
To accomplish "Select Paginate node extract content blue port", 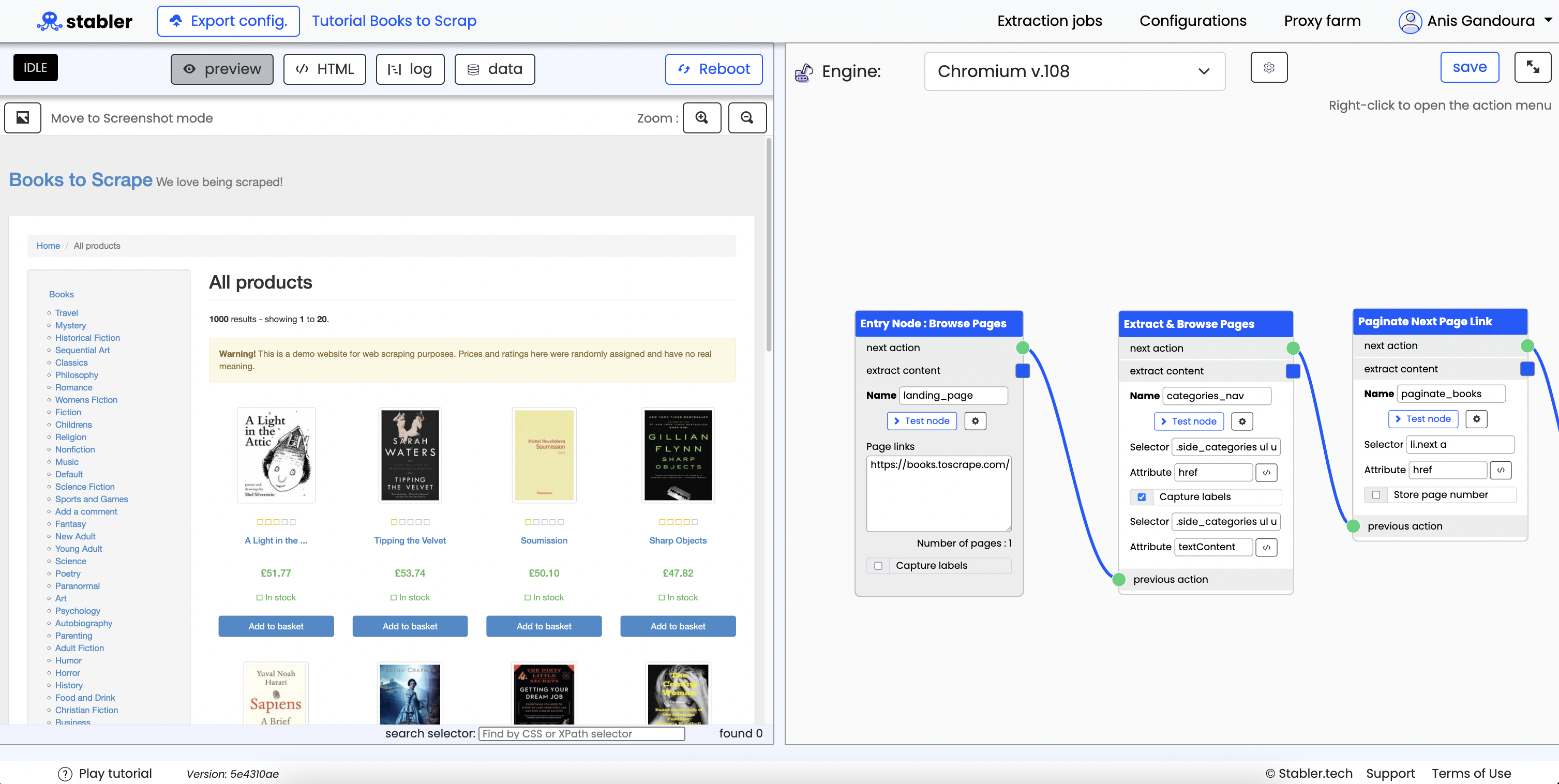I will (x=1527, y=369).
